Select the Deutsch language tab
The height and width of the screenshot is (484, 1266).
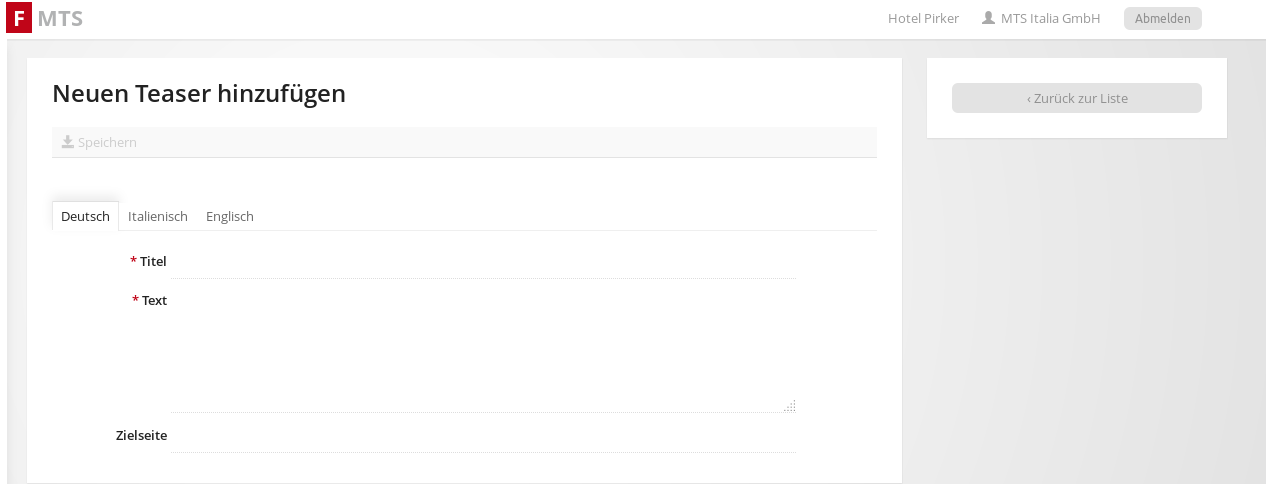click(x=85, y=216)
